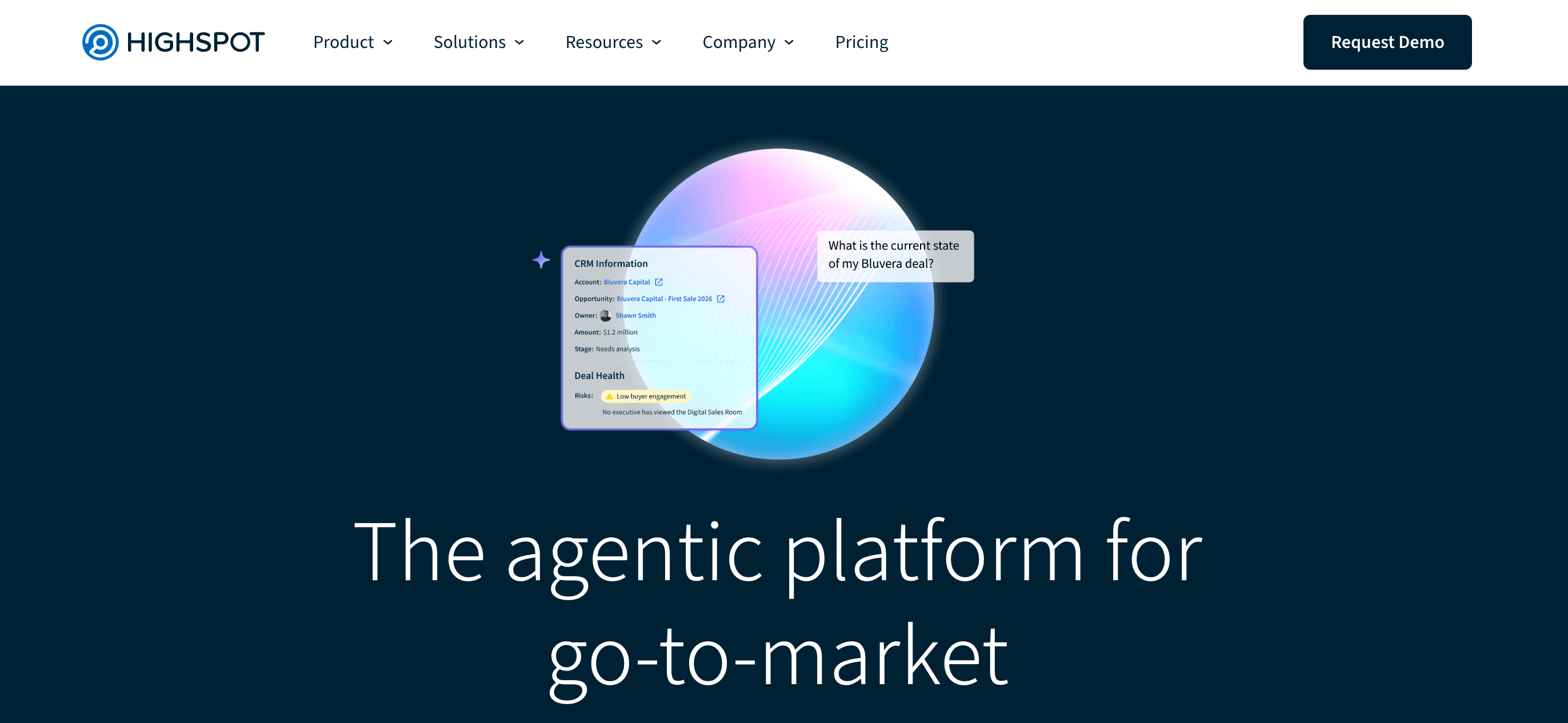The height and width of the screenshot is (723, 1568).
Task: Click the Request Demo button
Action: pos(1387,42)
